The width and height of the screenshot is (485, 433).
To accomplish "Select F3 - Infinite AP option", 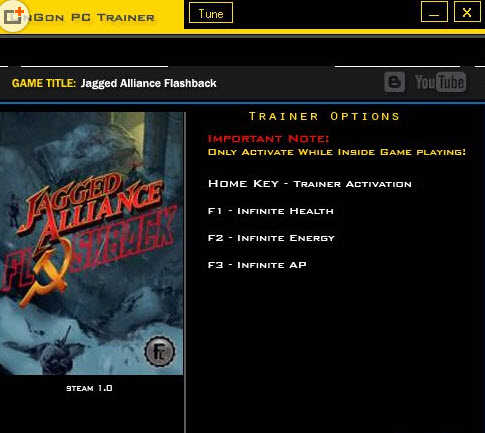I will pos(257,265).
